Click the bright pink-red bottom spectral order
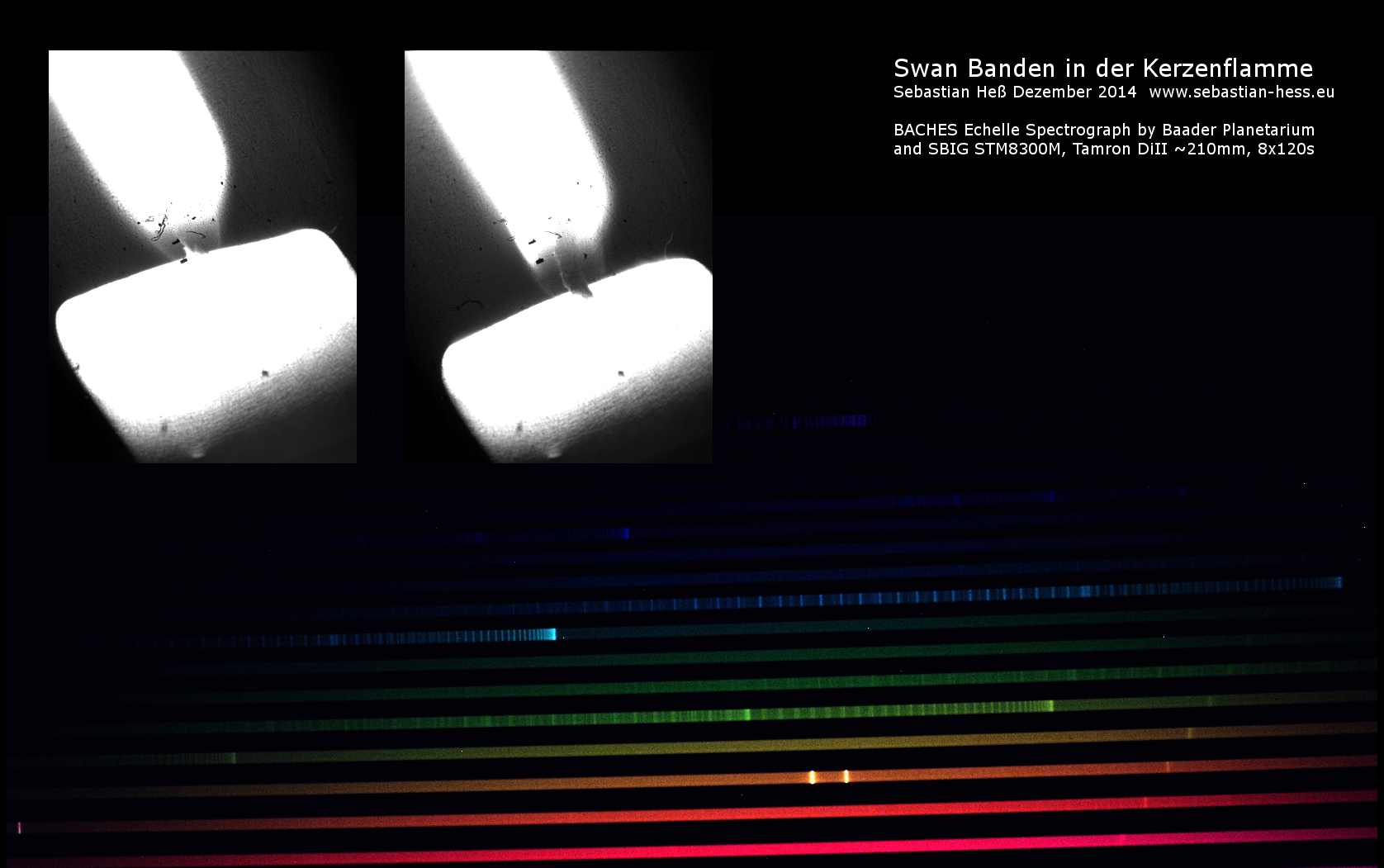Screen dimensions: 1384x868 743,851
